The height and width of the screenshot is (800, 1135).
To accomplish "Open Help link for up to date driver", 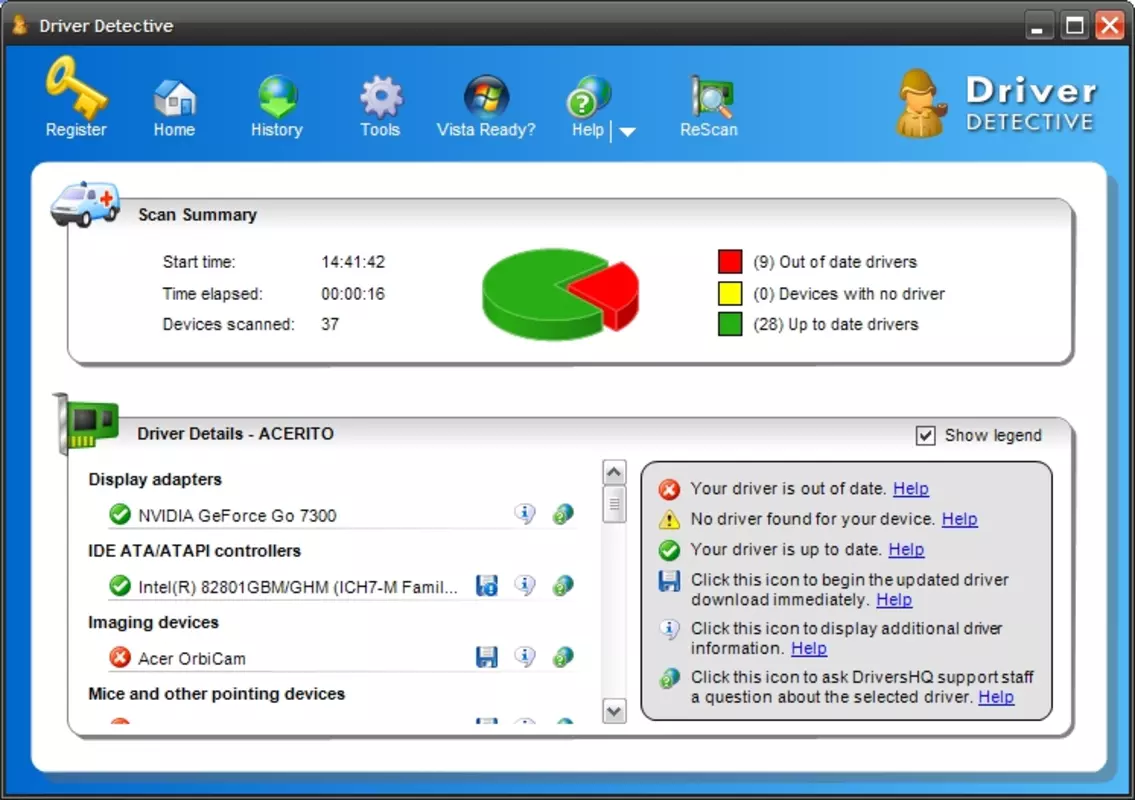I will [x=906, y=550].
